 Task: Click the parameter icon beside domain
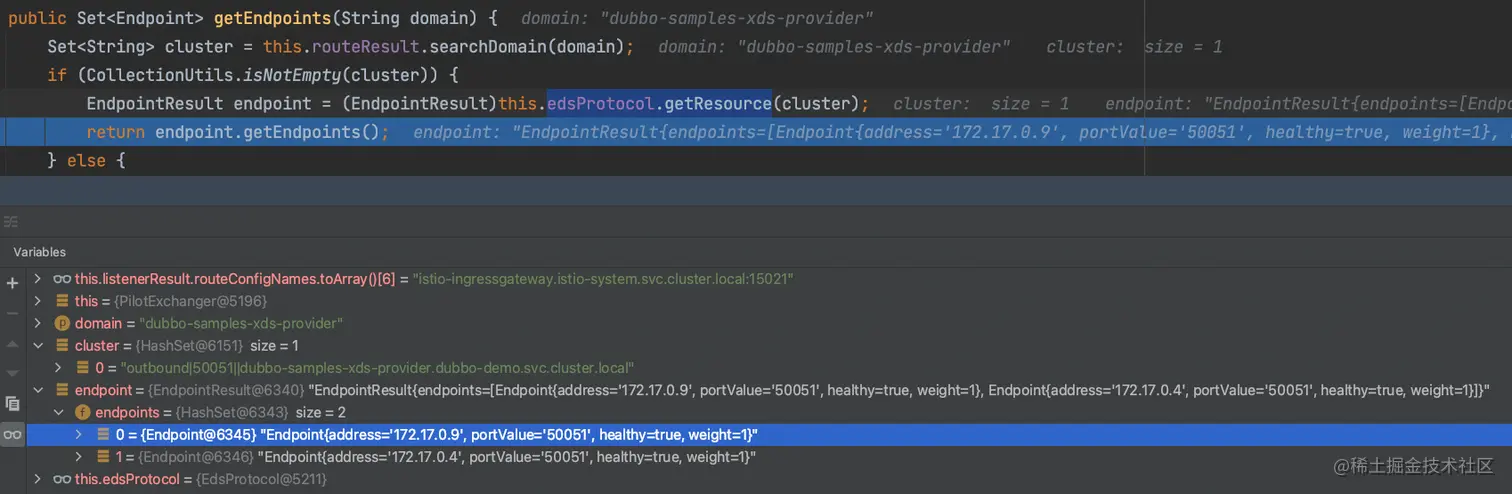pos(62,323)
